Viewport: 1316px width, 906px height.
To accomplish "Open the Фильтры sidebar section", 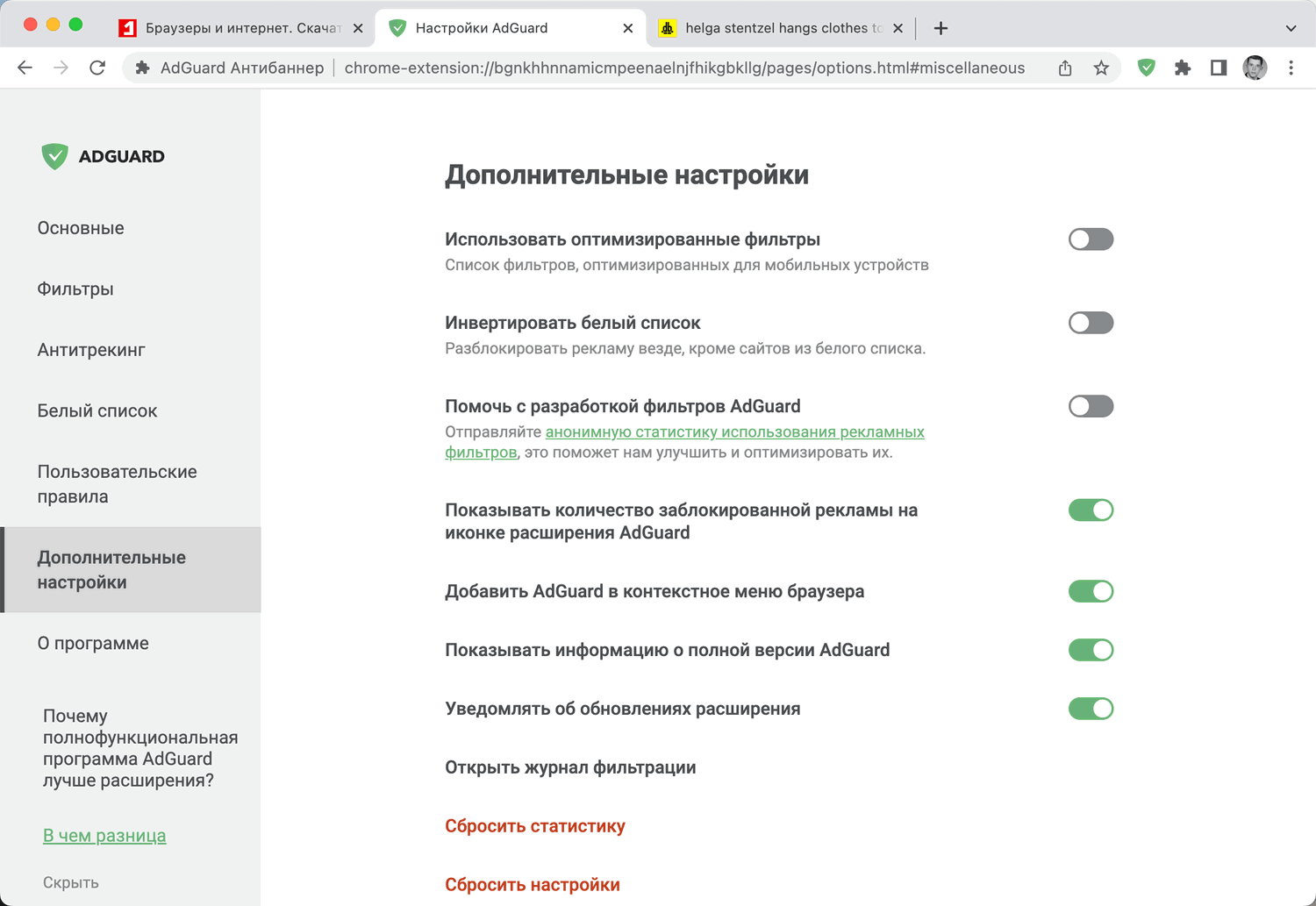I will click(75, 289).
